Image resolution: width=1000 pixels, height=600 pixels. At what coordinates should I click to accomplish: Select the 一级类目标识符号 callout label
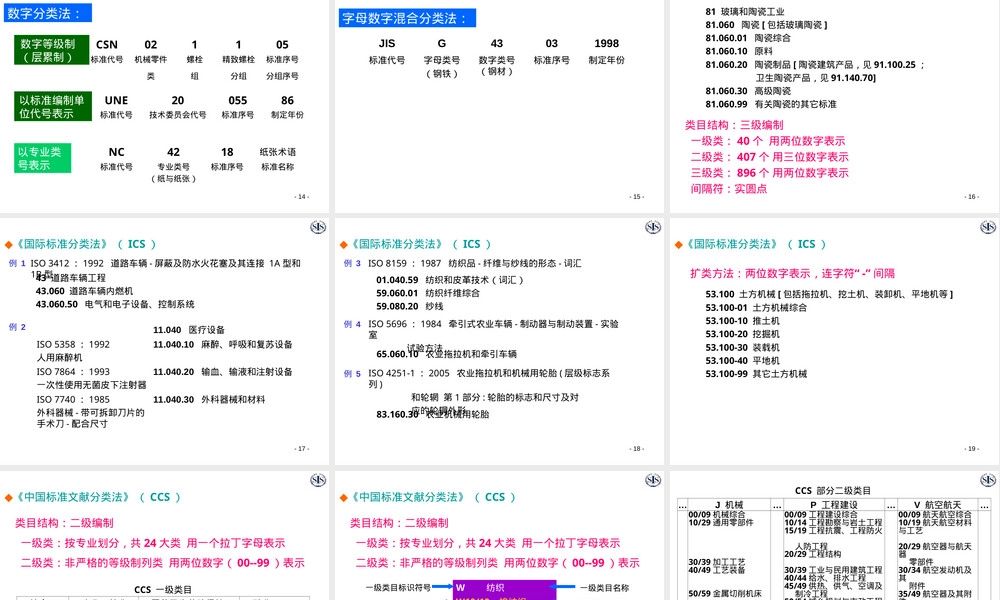click(x=399, y=588)
